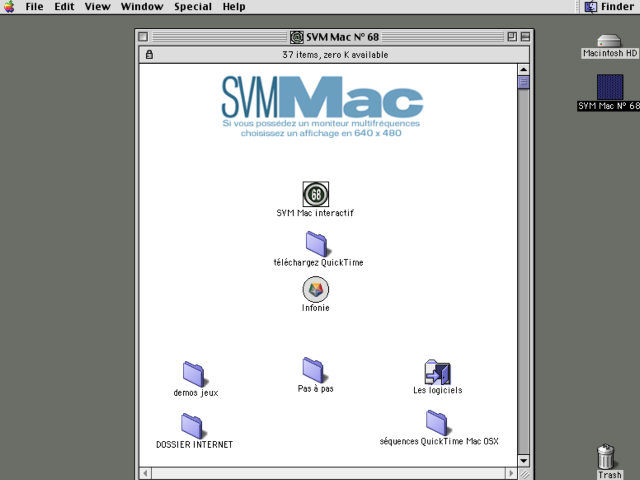Click the '37 items, zero K available' status text

[x=335, y=55]
